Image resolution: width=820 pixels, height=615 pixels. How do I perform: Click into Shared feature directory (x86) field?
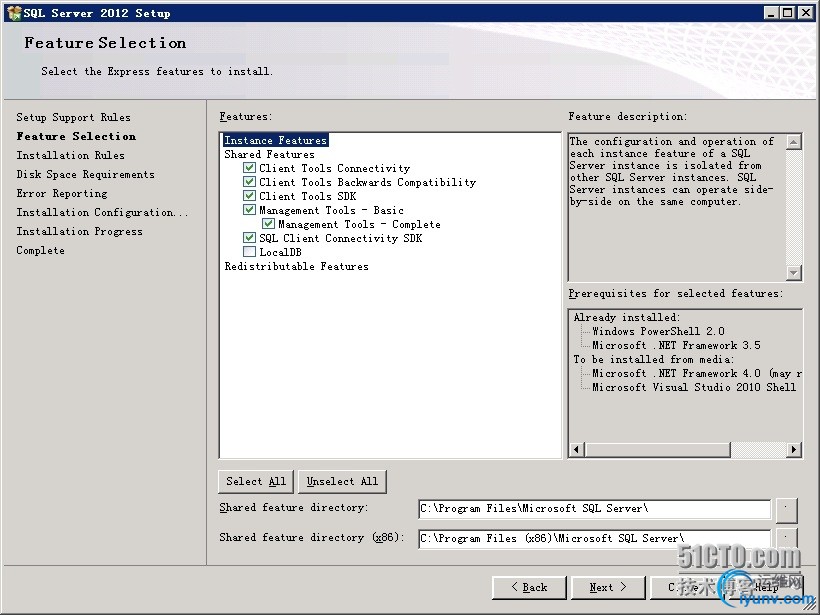coord(595,539)
